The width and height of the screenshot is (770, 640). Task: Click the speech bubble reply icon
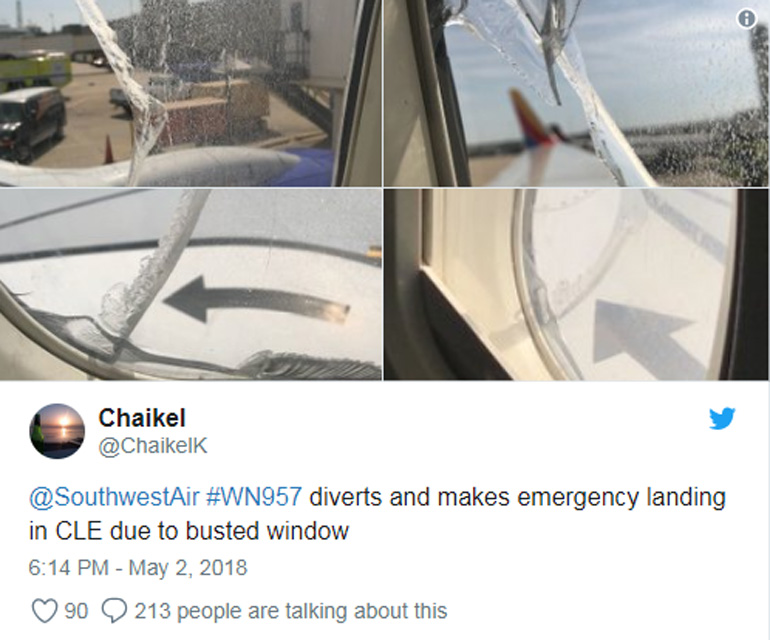pos(114,611)
